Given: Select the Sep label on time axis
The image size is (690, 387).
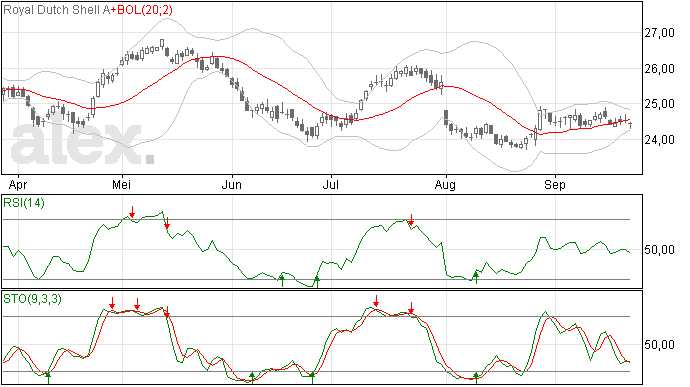Looking at the screenshot, I should point(554,185).
